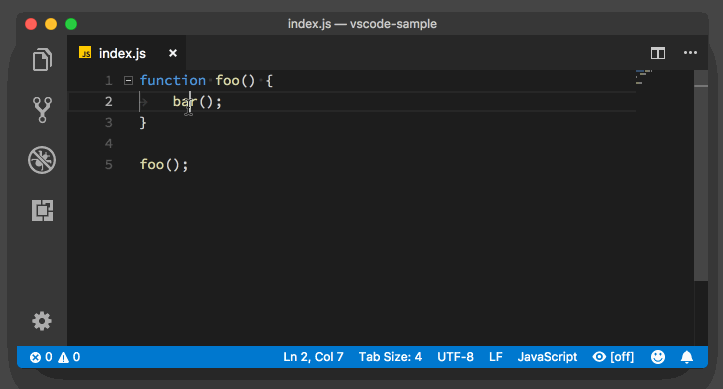Go to line via Ln 2, Col 7

click(x=313, y=357)
